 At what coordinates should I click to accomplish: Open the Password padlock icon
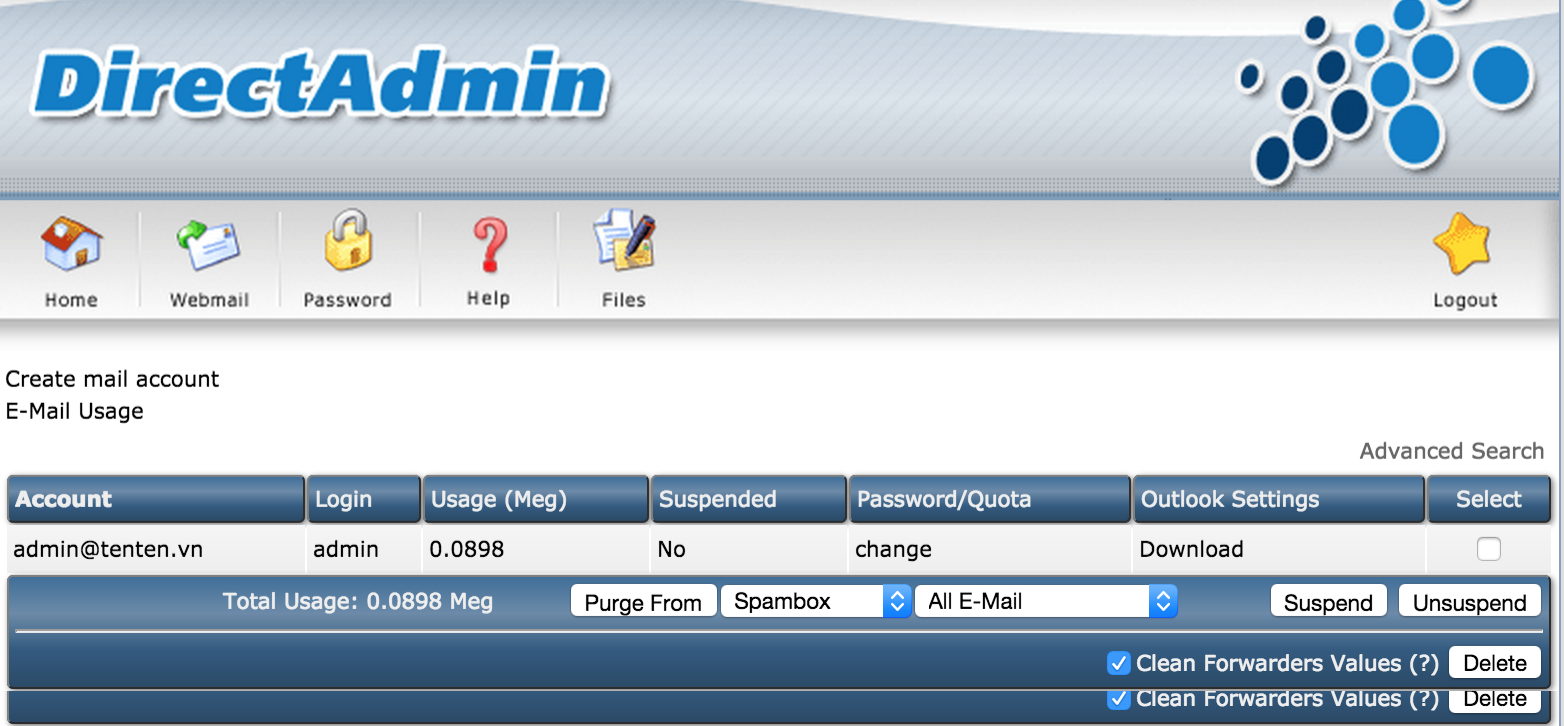click(x=348, y=240)
